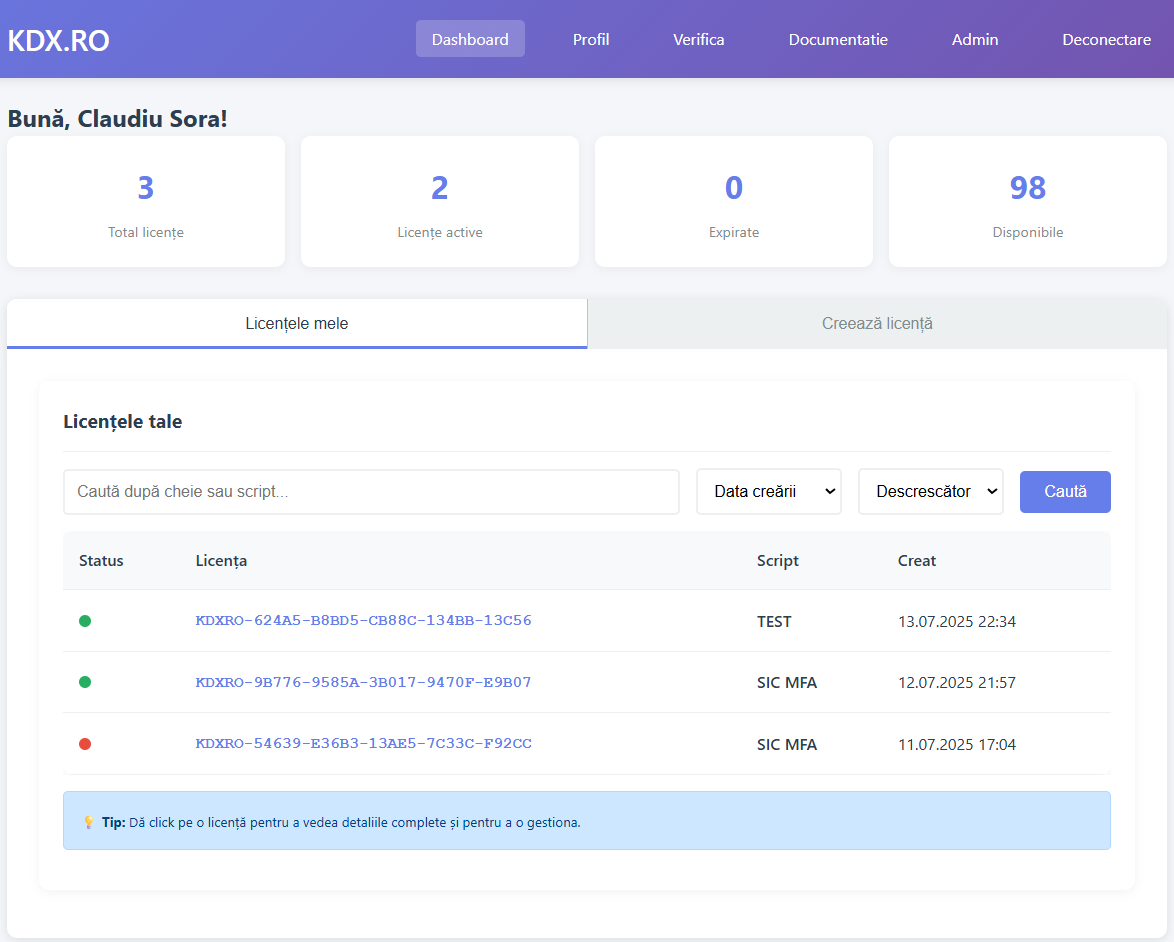
Task: Click the search input for key or script
Action: click(x=371, y=491)
